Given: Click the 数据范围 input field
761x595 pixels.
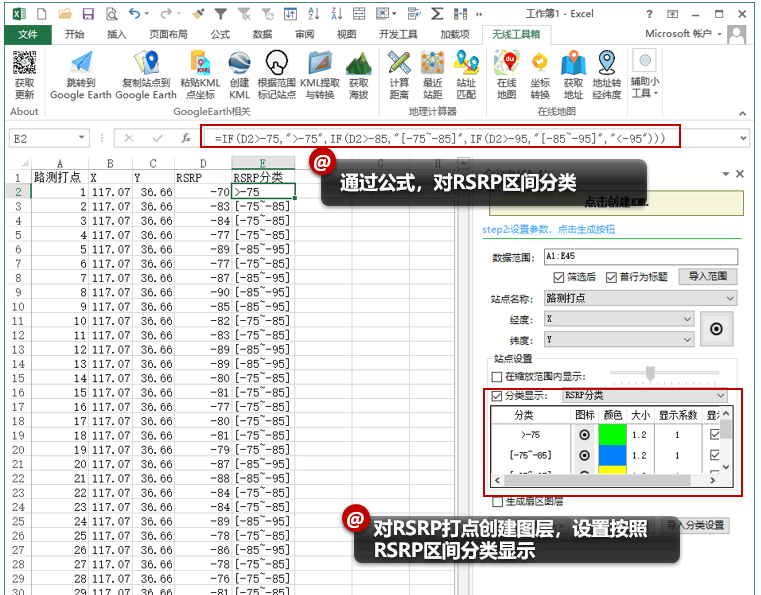Looking at the screenshot, I should (x=641, y=256).
